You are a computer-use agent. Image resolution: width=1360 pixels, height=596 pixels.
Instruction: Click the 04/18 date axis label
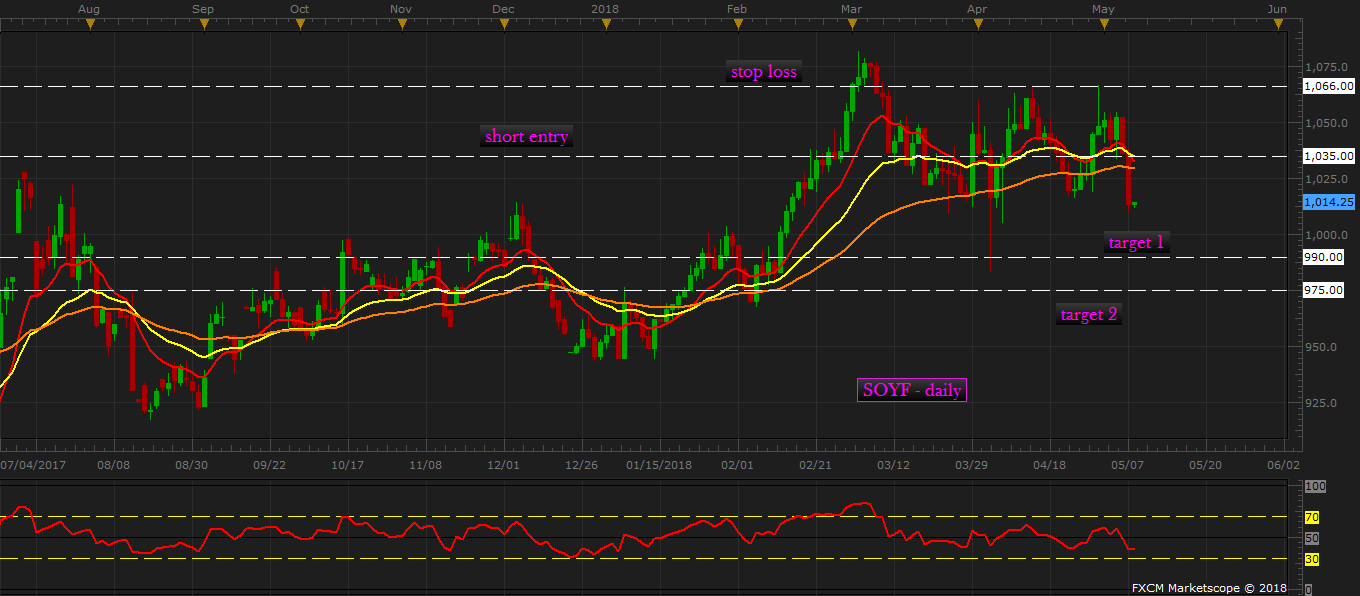click(x=1049, y=465)
